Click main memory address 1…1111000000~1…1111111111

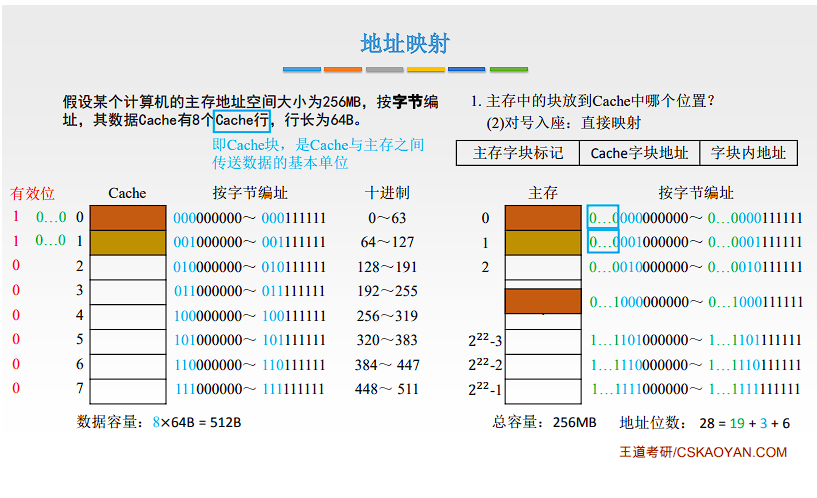coord(696,389)
